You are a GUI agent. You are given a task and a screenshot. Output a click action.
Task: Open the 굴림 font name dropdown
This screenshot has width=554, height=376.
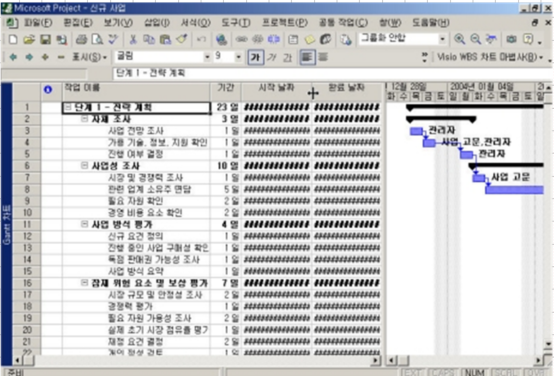(x=207, y=57)
